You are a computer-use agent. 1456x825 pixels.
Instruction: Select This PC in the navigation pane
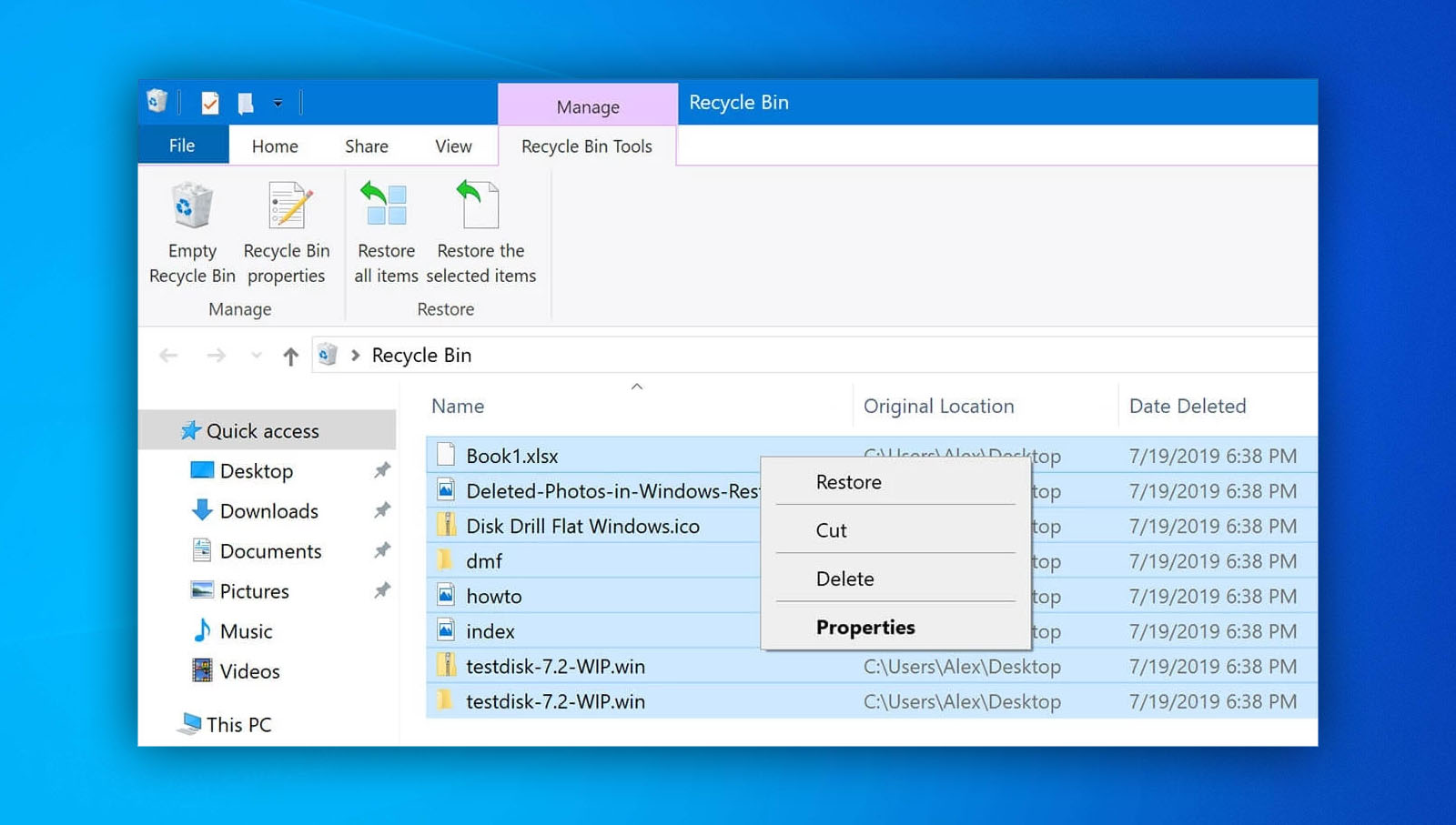pos(238,724)
